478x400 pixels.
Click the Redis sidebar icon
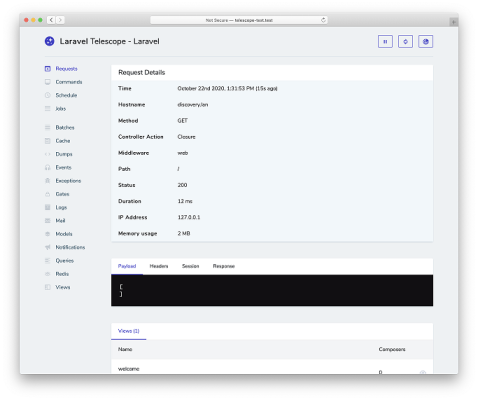click(x=48, y=274)
